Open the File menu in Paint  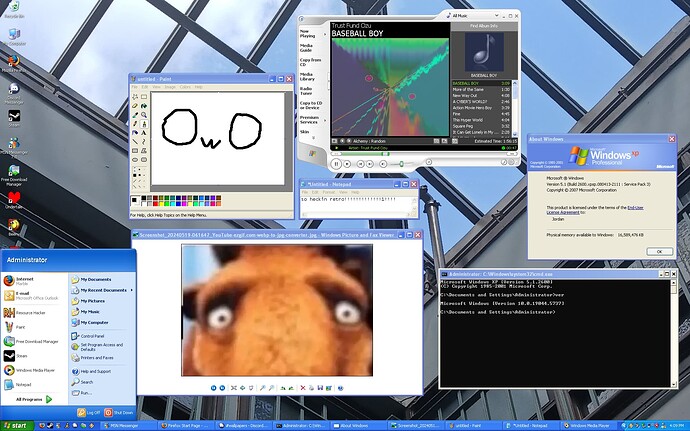pos(135,87)
